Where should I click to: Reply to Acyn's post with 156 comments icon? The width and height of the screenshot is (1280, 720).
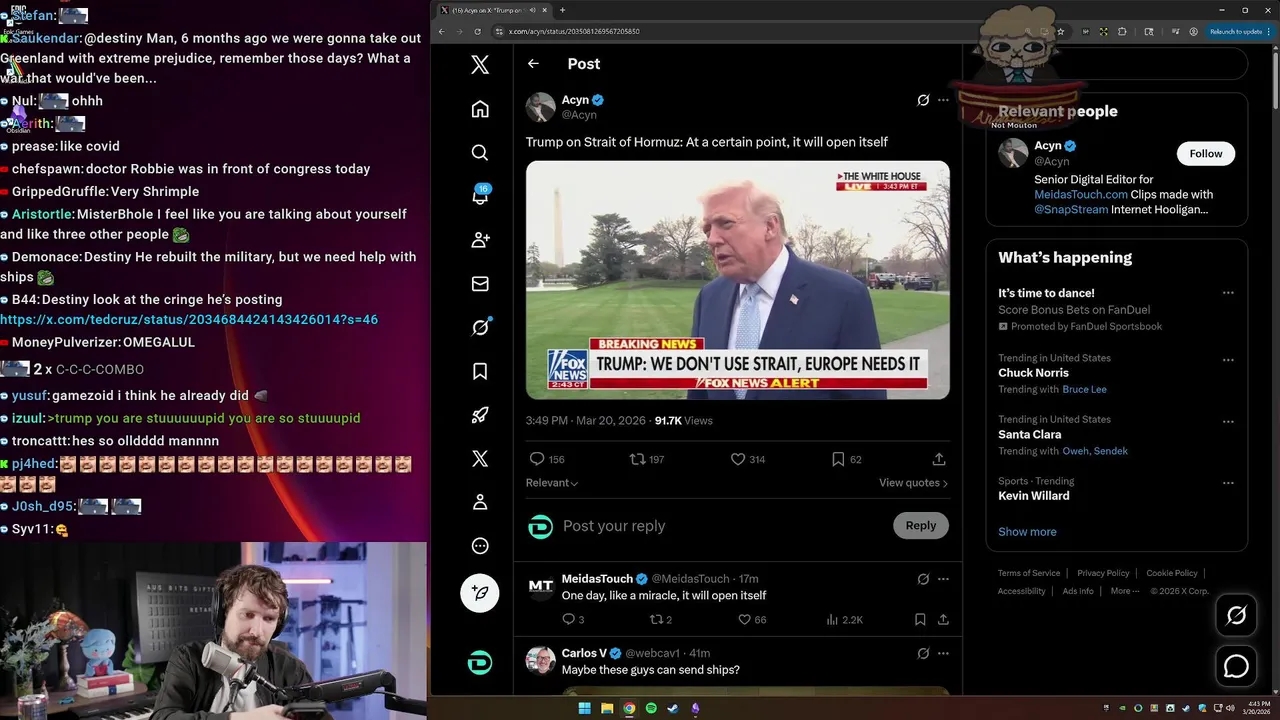[x=546, y=459]
